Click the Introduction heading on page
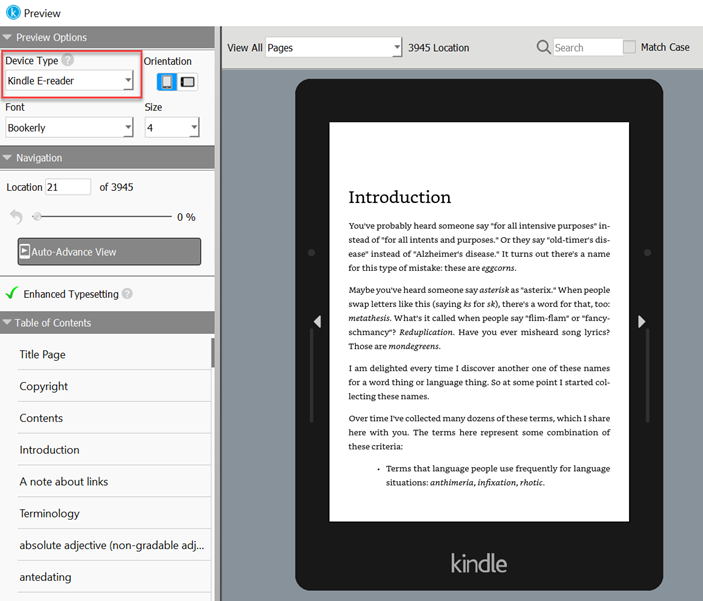The image size is (703, 601). click(x=399, y=197)
